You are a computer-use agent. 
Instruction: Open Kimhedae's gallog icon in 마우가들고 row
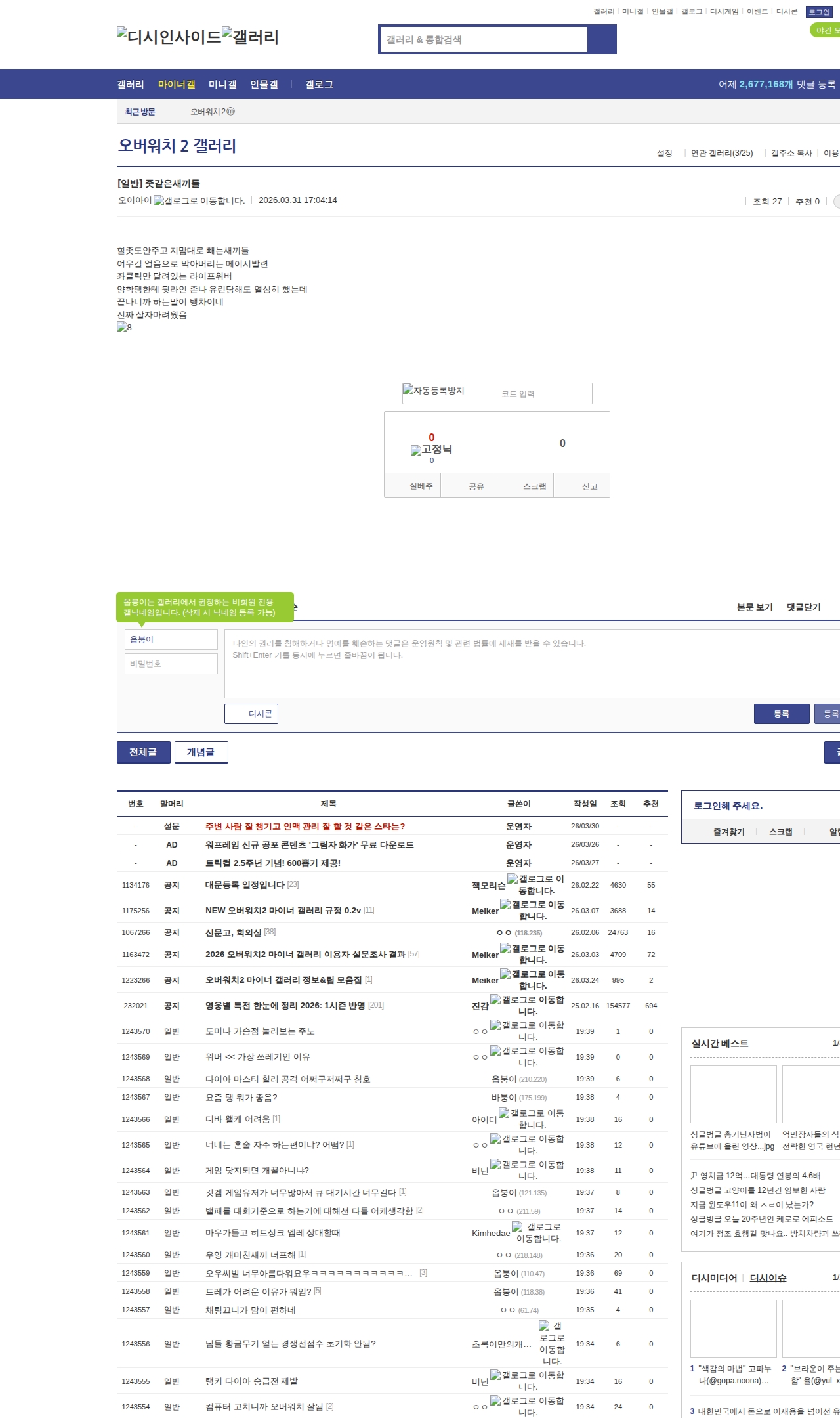(537, 1232)
